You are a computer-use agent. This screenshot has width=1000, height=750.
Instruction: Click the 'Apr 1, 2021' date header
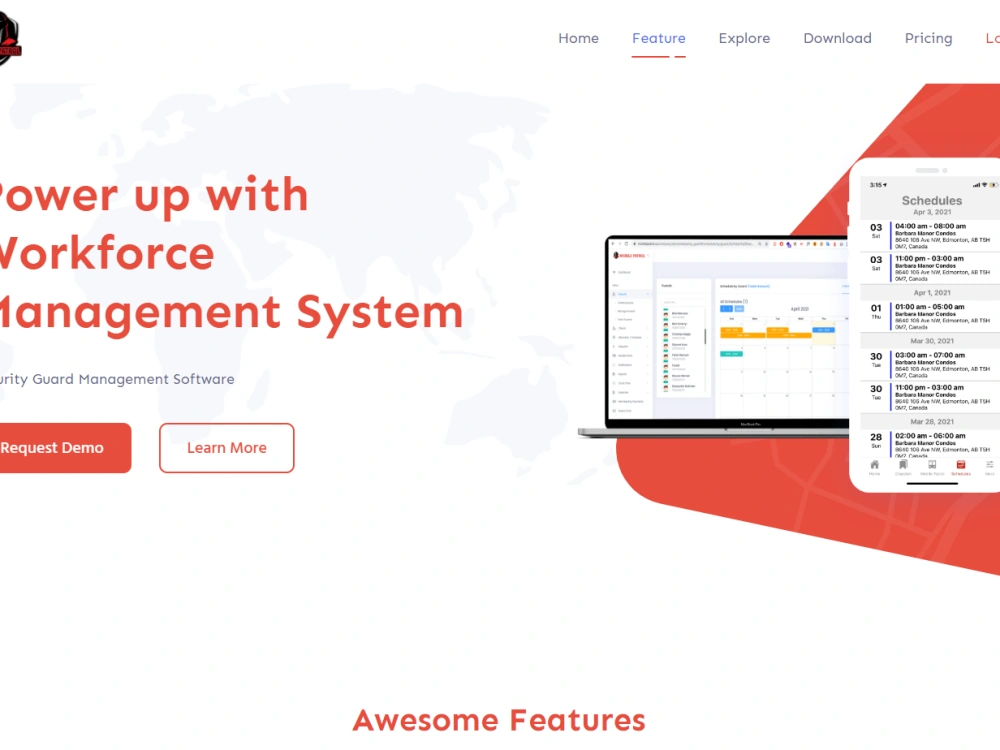click(932, 293)
